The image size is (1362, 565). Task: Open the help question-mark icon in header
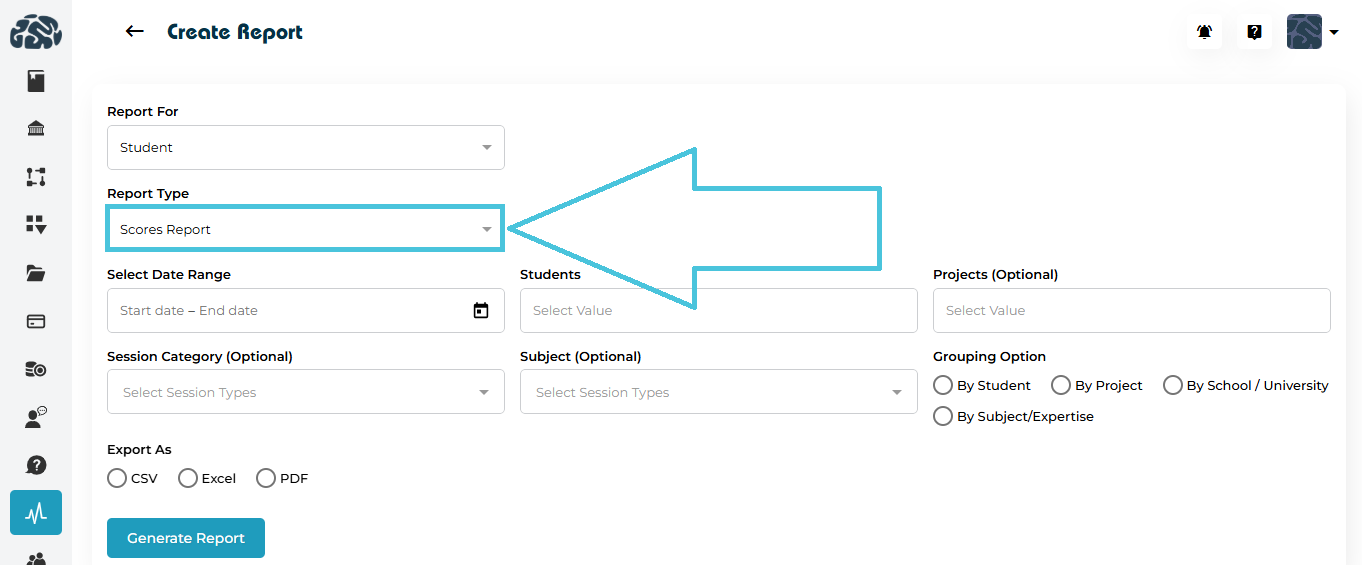(1254, 32)
